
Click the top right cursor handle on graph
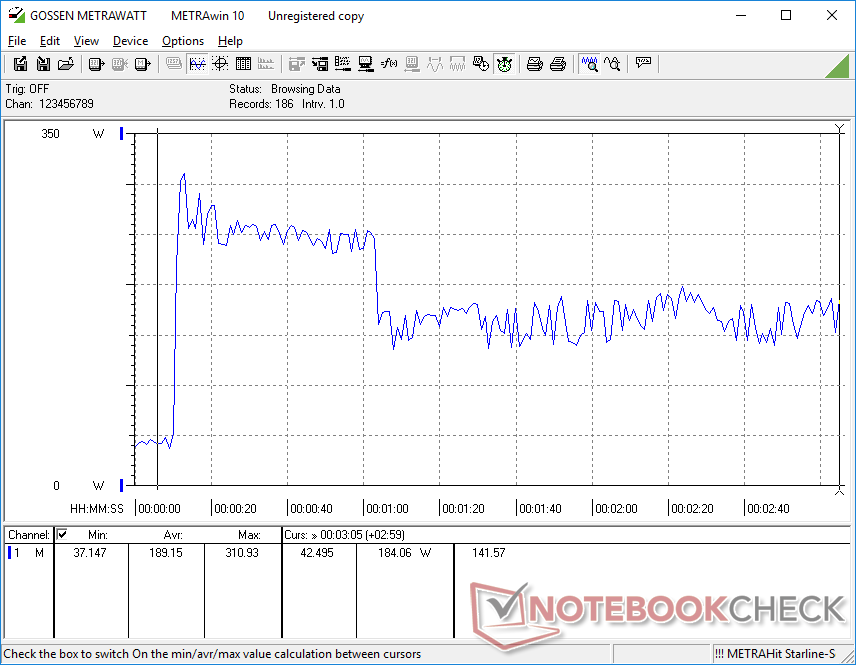pos(840,129)
